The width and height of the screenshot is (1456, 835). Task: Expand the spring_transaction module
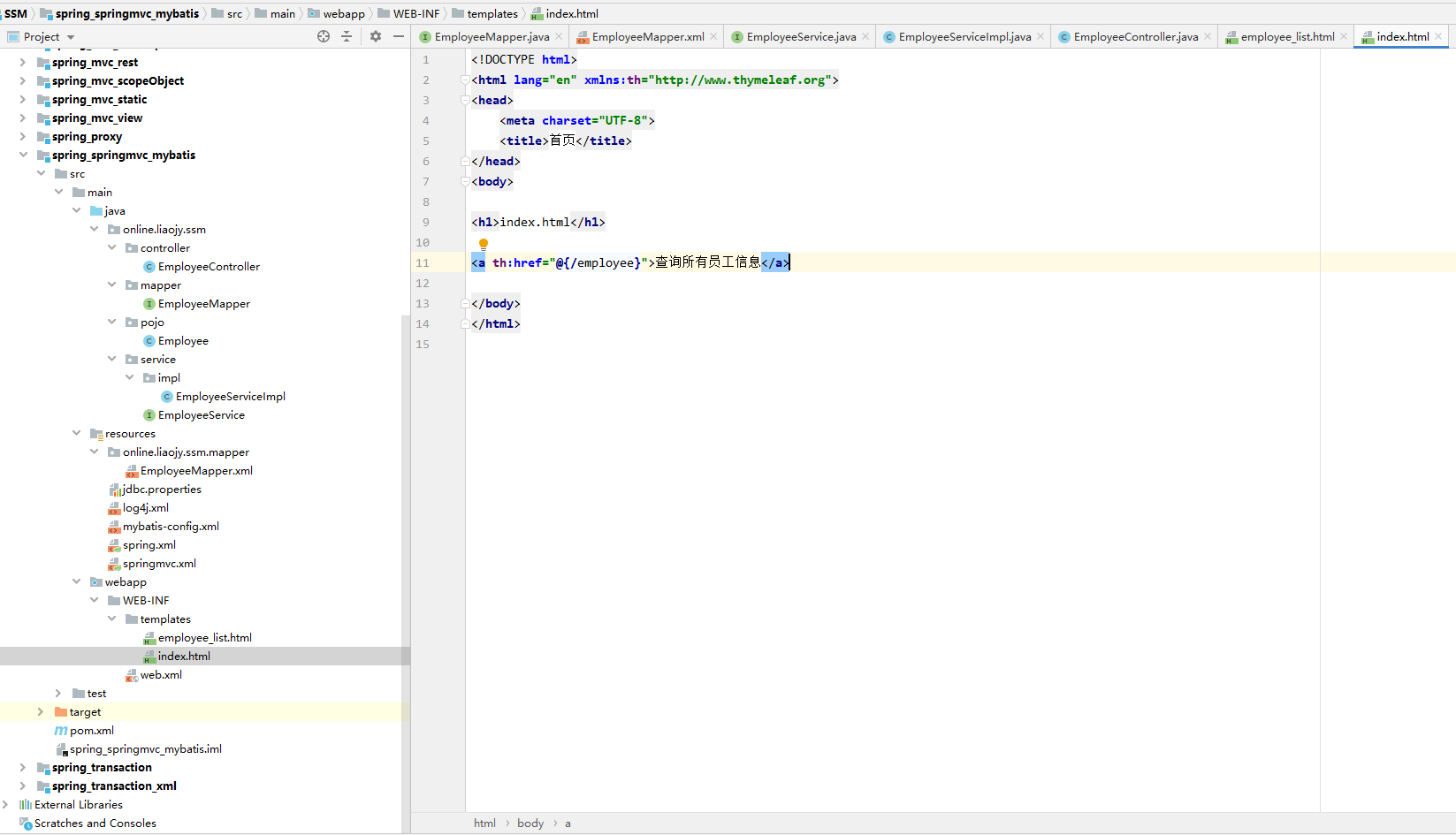23,767
